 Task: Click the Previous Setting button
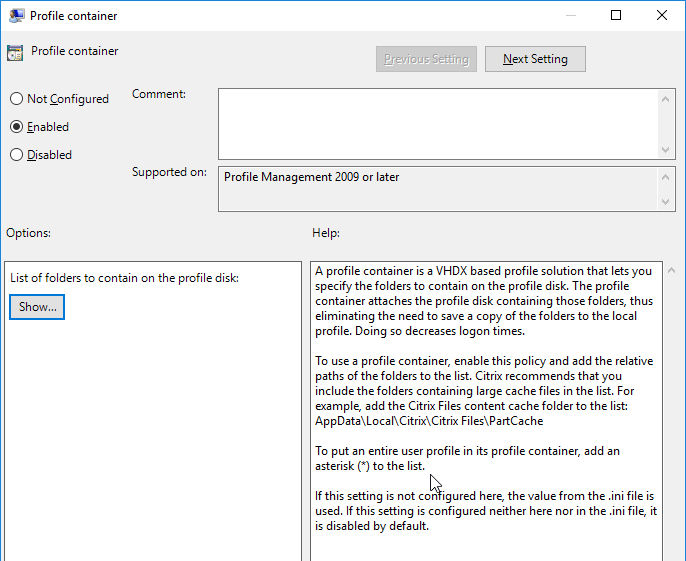coord(426,59)
